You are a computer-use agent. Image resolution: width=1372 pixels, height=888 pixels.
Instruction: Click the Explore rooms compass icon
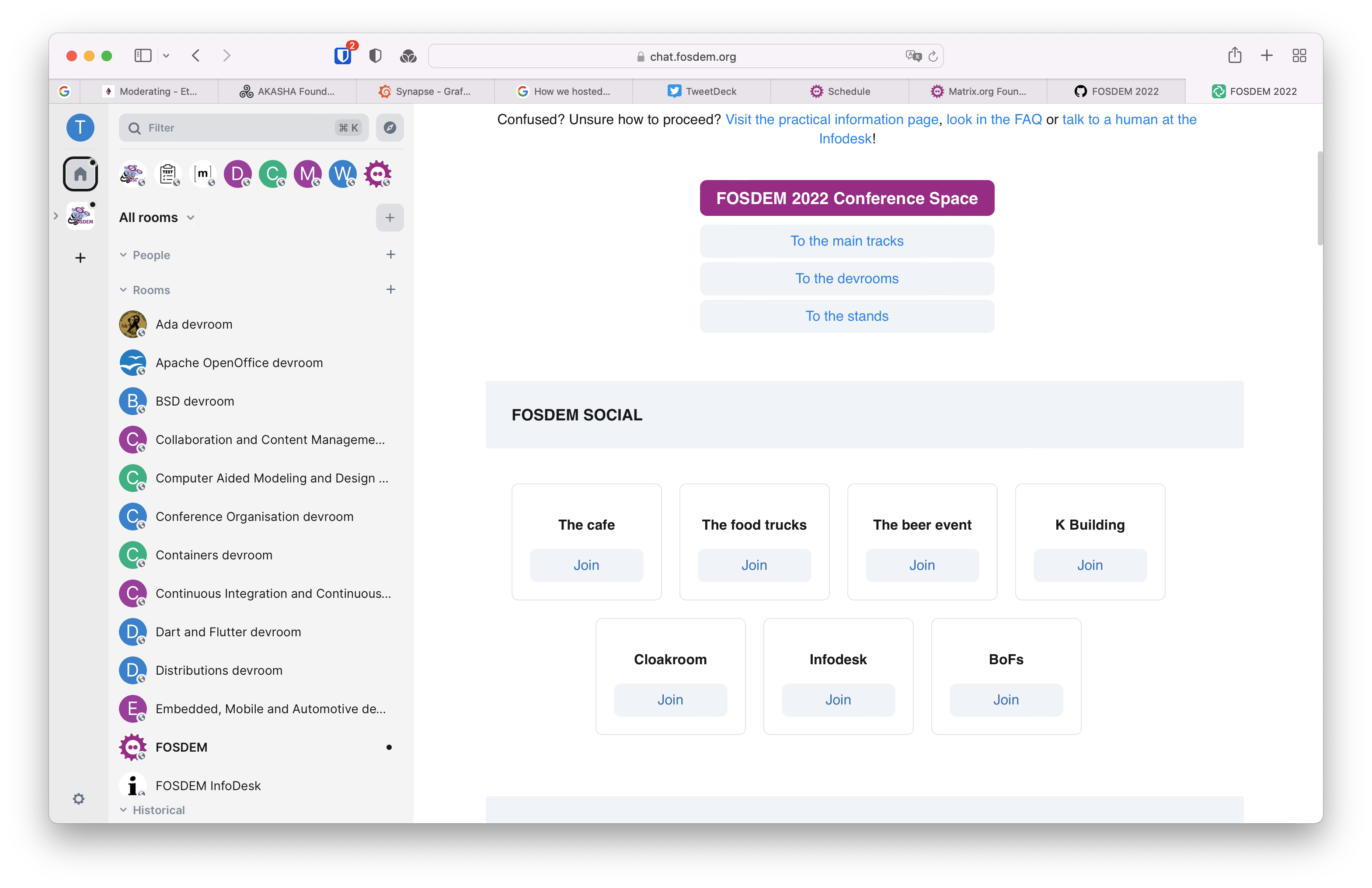coord(390,128)
